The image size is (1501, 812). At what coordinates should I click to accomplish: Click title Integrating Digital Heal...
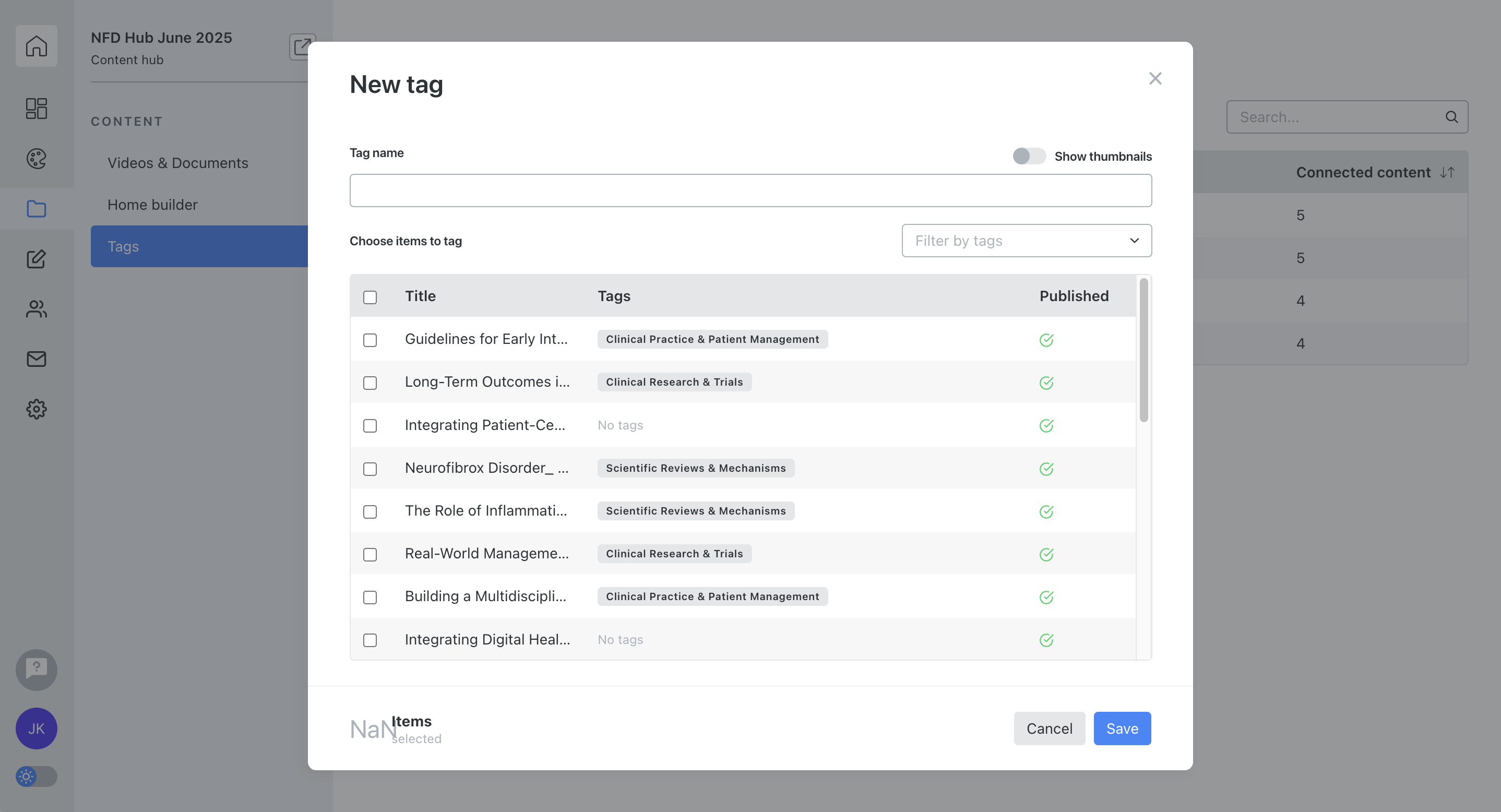pyautogui.click(x=487, y=640)
